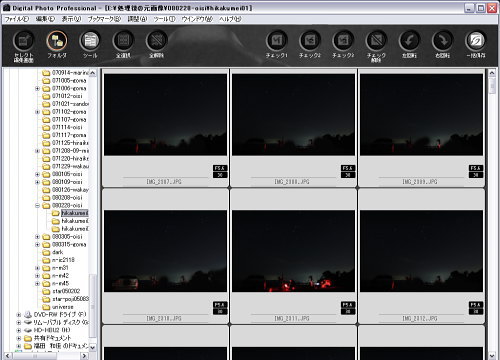Select the dark folder in tree
Image resolution: width=500 pixels, height=360 pixels.
coord(57,252)
